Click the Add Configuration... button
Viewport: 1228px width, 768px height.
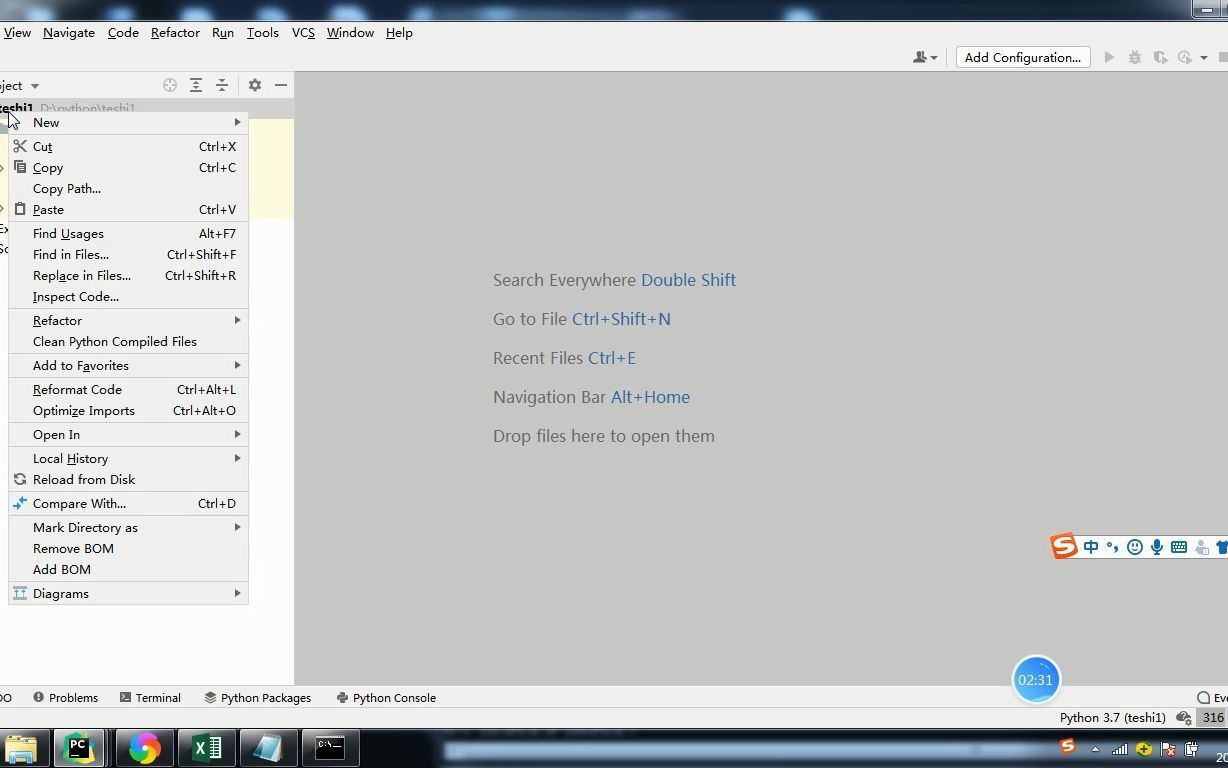click(x=1023, y=57)
